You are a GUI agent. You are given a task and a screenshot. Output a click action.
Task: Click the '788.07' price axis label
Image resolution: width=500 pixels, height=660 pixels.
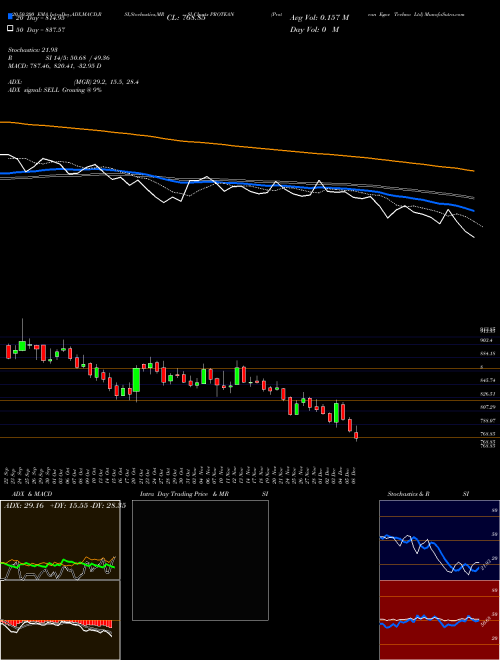click(x=487, y=420)
